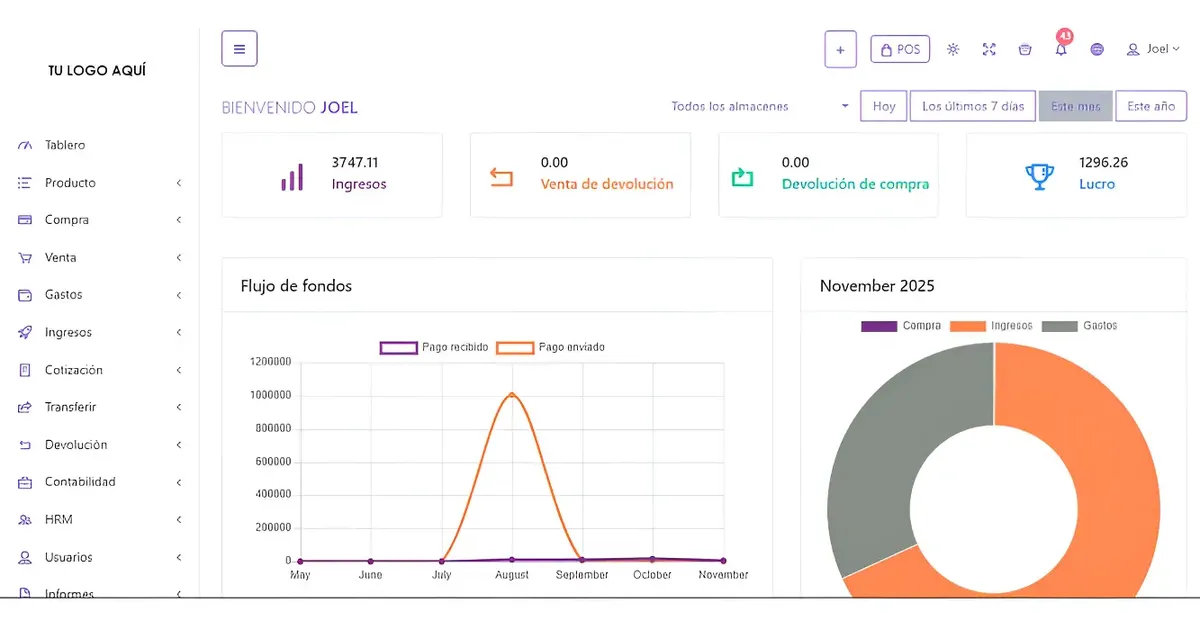This screenshot has height=628, width=1200.
Task: Click Transferir share icon
Action: (x=25, y=407)
